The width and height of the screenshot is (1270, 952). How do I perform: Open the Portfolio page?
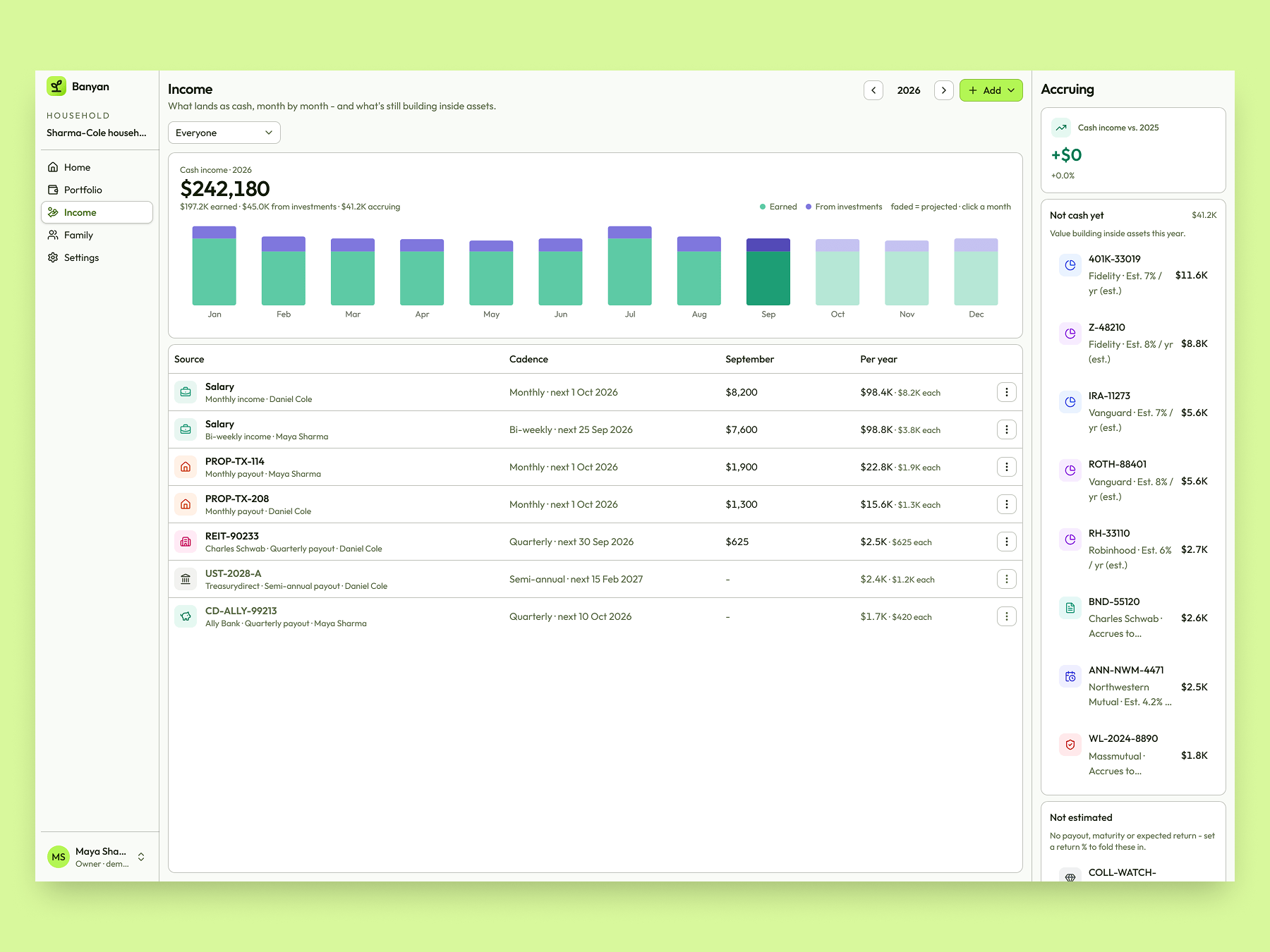pyautogui.click(x=97, y=190)
